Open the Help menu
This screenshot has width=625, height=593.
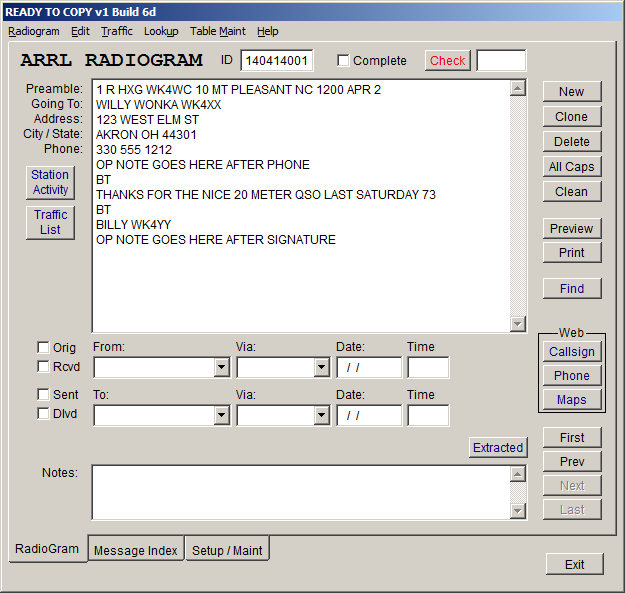[267, 31]
